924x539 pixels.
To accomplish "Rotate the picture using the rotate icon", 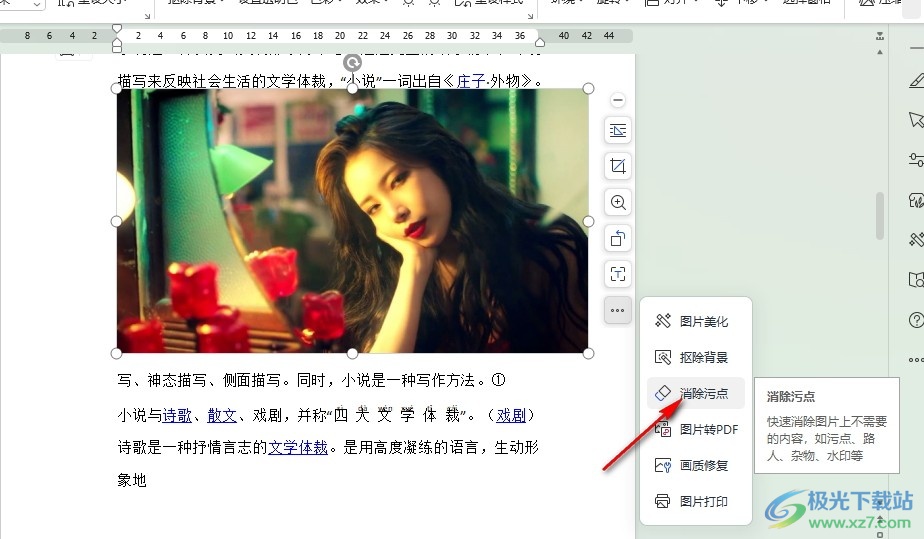I will (x=618, y=238).
